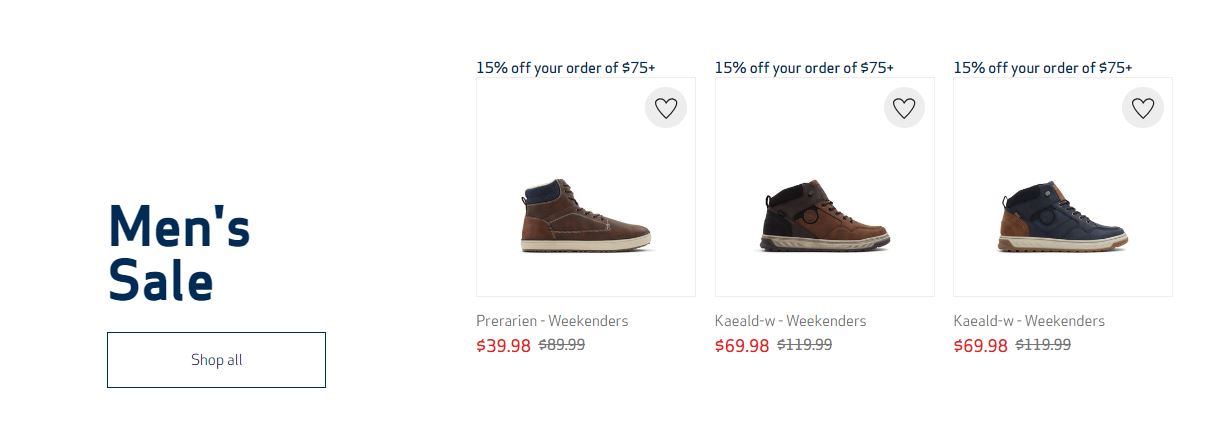Add navy Kaeald-w boot to wishlist heart
The width and height of the screenshot is (1219, 437).
pyautogui.click(x=1142, y=107)
